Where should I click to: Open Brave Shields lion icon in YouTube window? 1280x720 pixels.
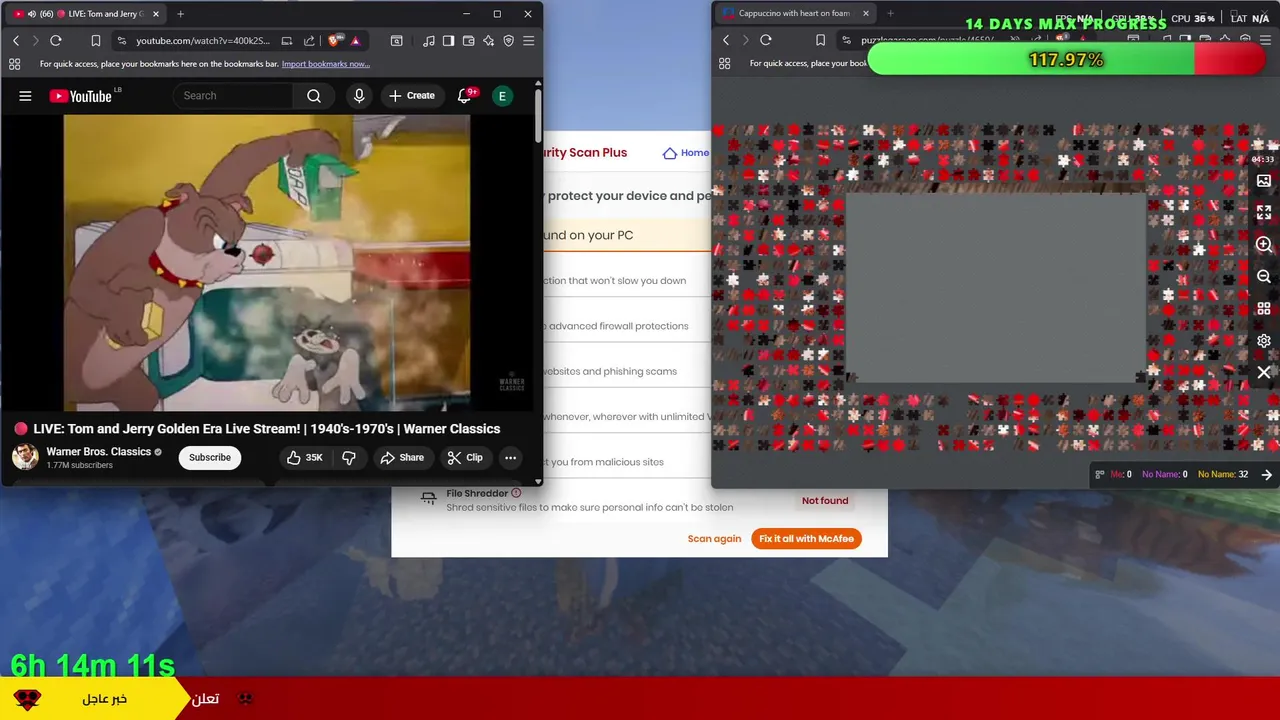click(335, 41)
